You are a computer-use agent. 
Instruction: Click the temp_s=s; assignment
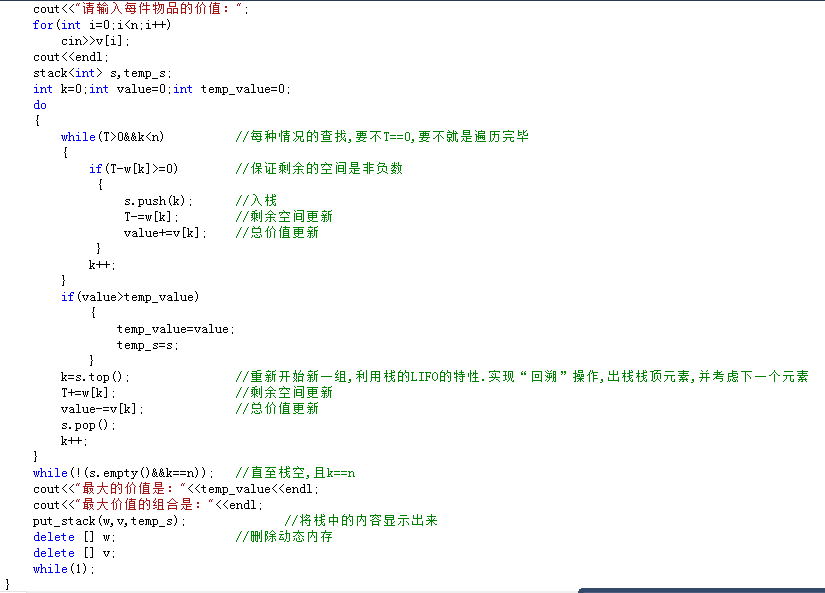point(148,345)
